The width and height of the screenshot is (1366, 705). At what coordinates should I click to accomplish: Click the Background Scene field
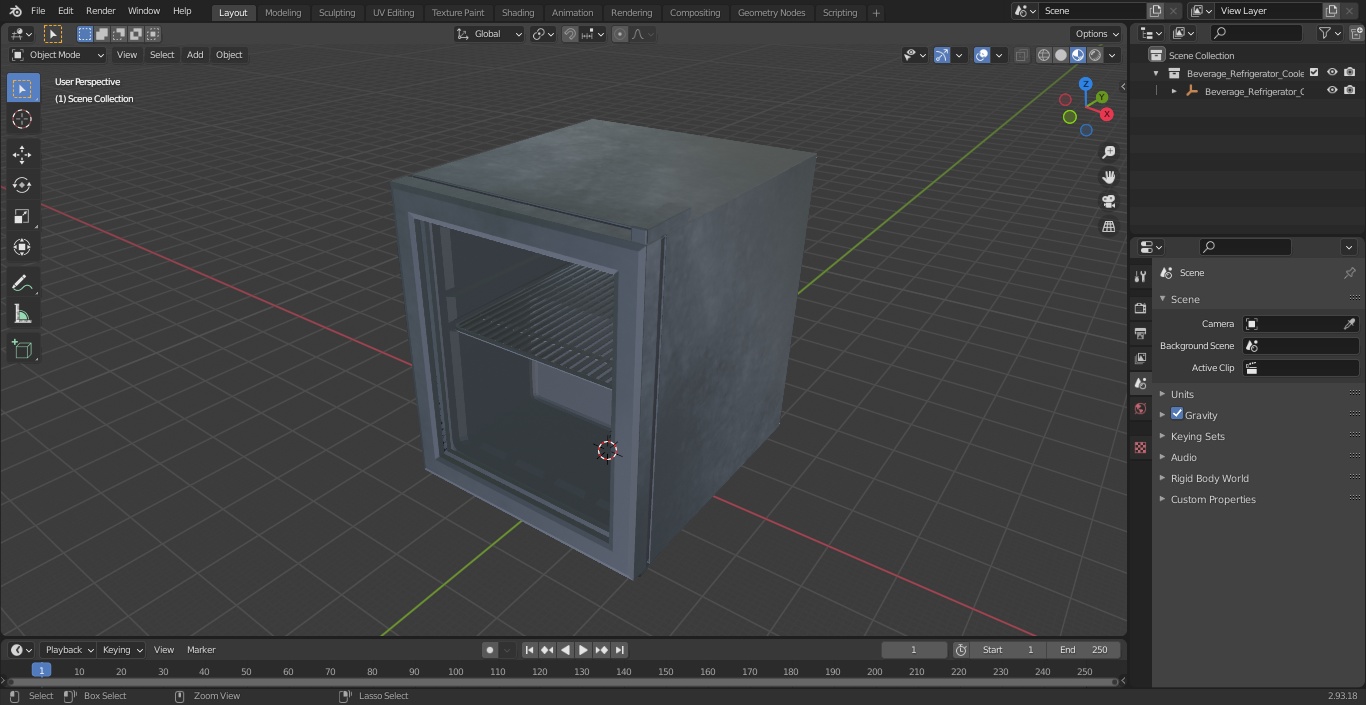(1300, 346)
